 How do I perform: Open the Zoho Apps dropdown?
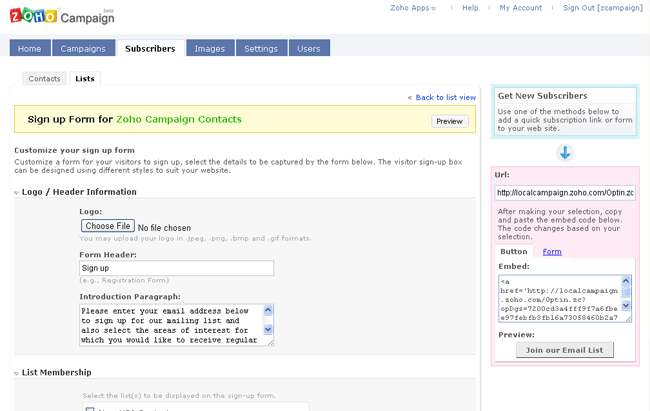(413, 8)
